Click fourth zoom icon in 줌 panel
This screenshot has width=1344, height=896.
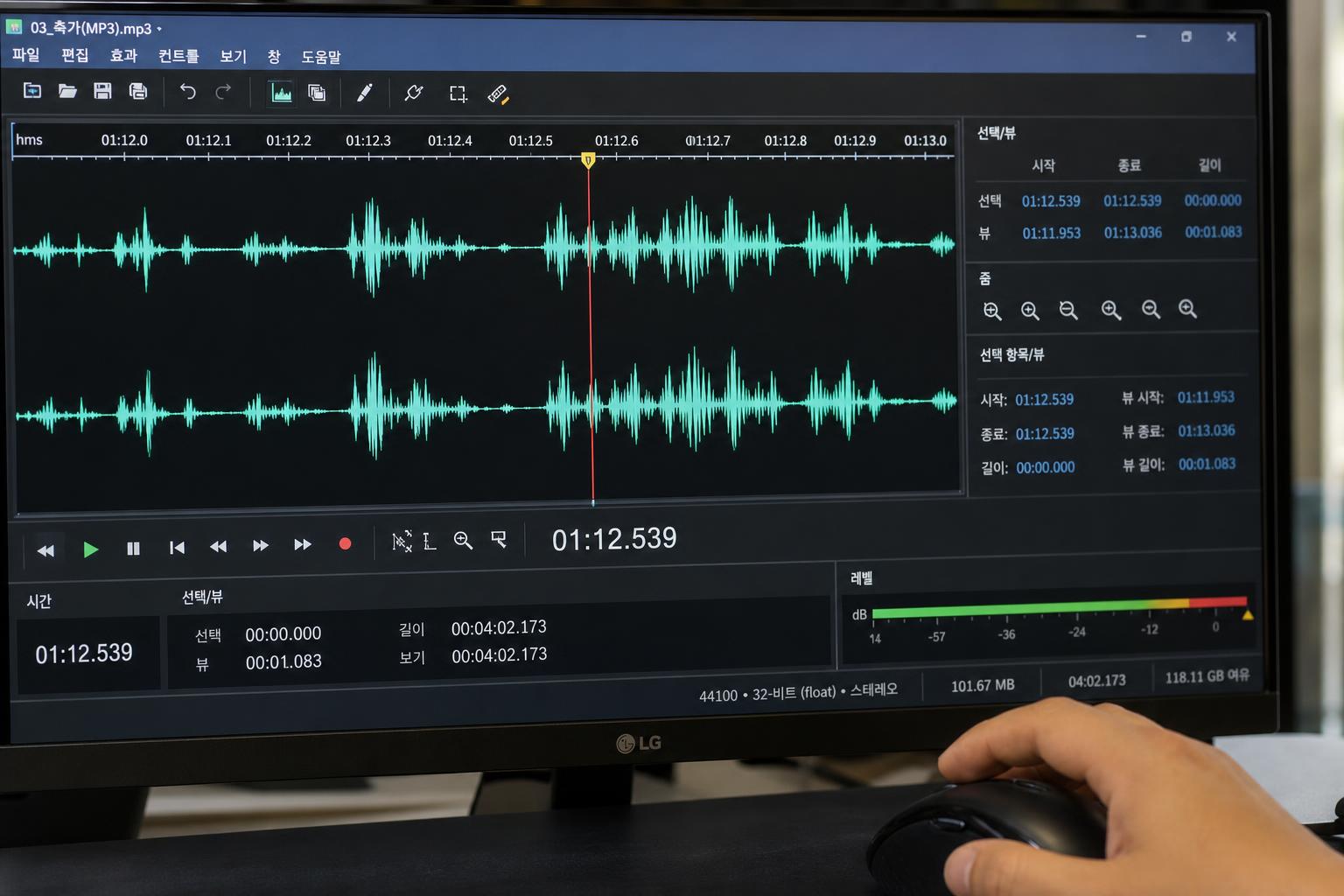[1111, 310]
